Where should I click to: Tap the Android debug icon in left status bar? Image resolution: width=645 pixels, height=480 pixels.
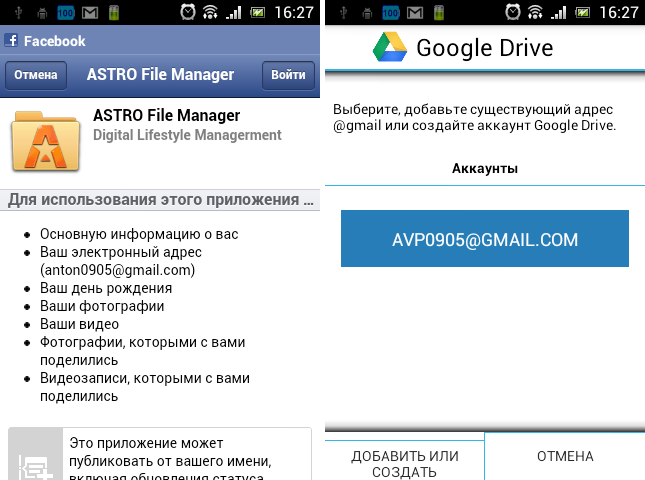coord(42,14)
